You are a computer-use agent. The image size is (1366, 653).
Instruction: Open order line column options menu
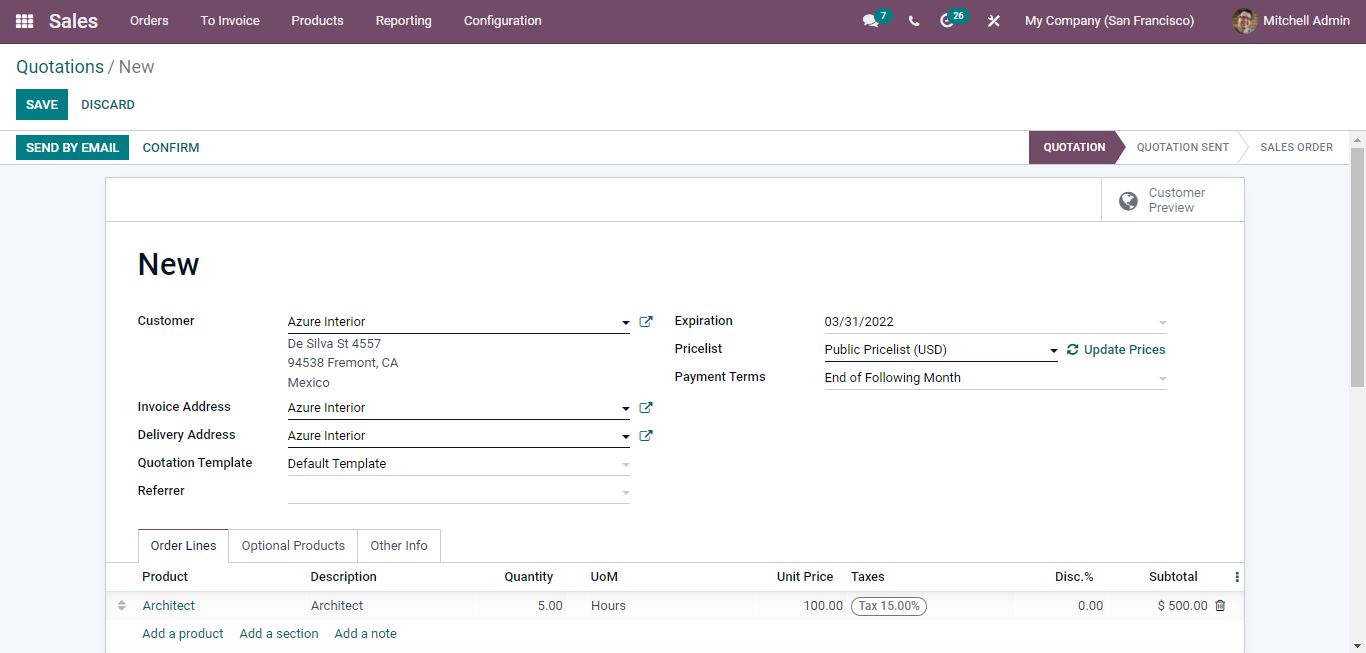(1237, 577)
